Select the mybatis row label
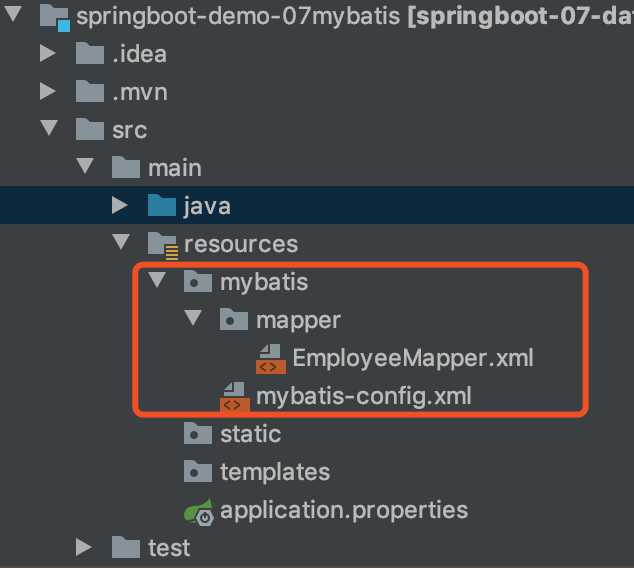Image resolution: width=634 pixels, height=568 pixels. click(x=264, y=282)
